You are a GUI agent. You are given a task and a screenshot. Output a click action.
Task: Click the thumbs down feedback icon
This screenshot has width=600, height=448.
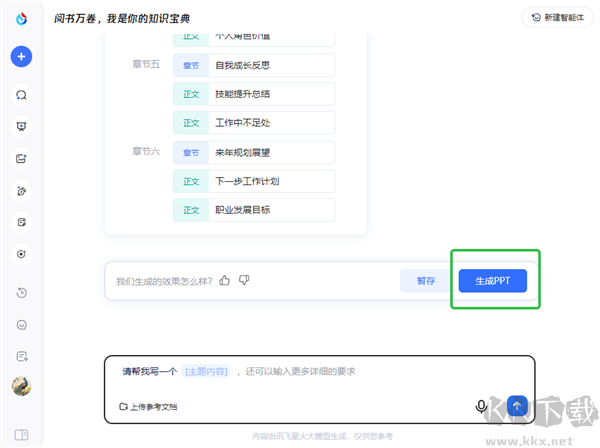[x=244, y=280]
